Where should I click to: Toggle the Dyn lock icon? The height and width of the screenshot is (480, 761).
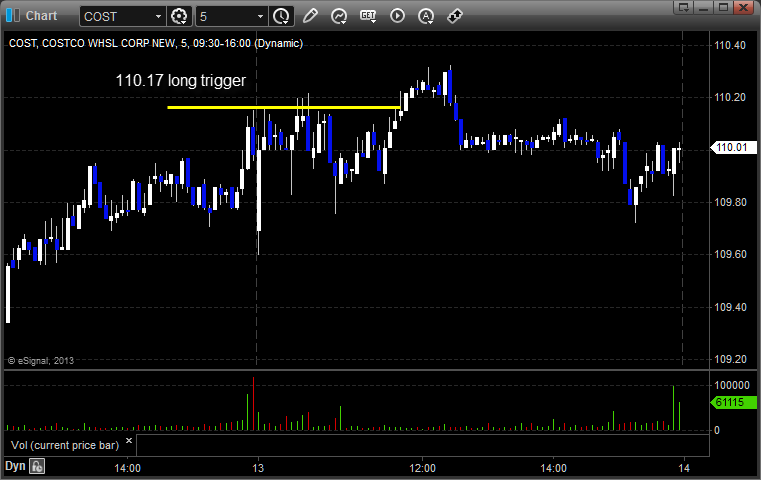coord(37,466)
